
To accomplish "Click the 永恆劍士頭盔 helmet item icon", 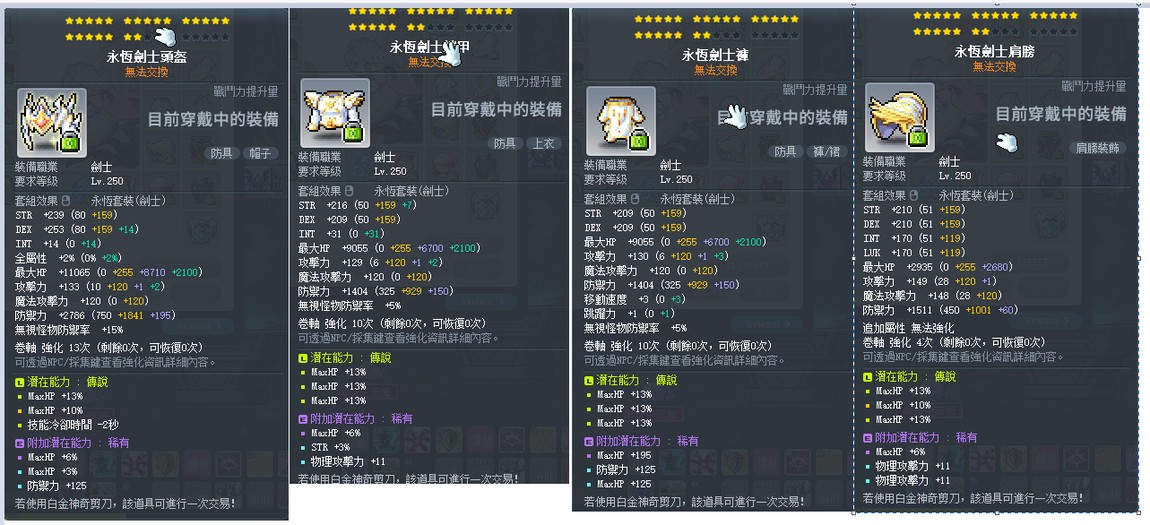I will (x=51, y=122).
